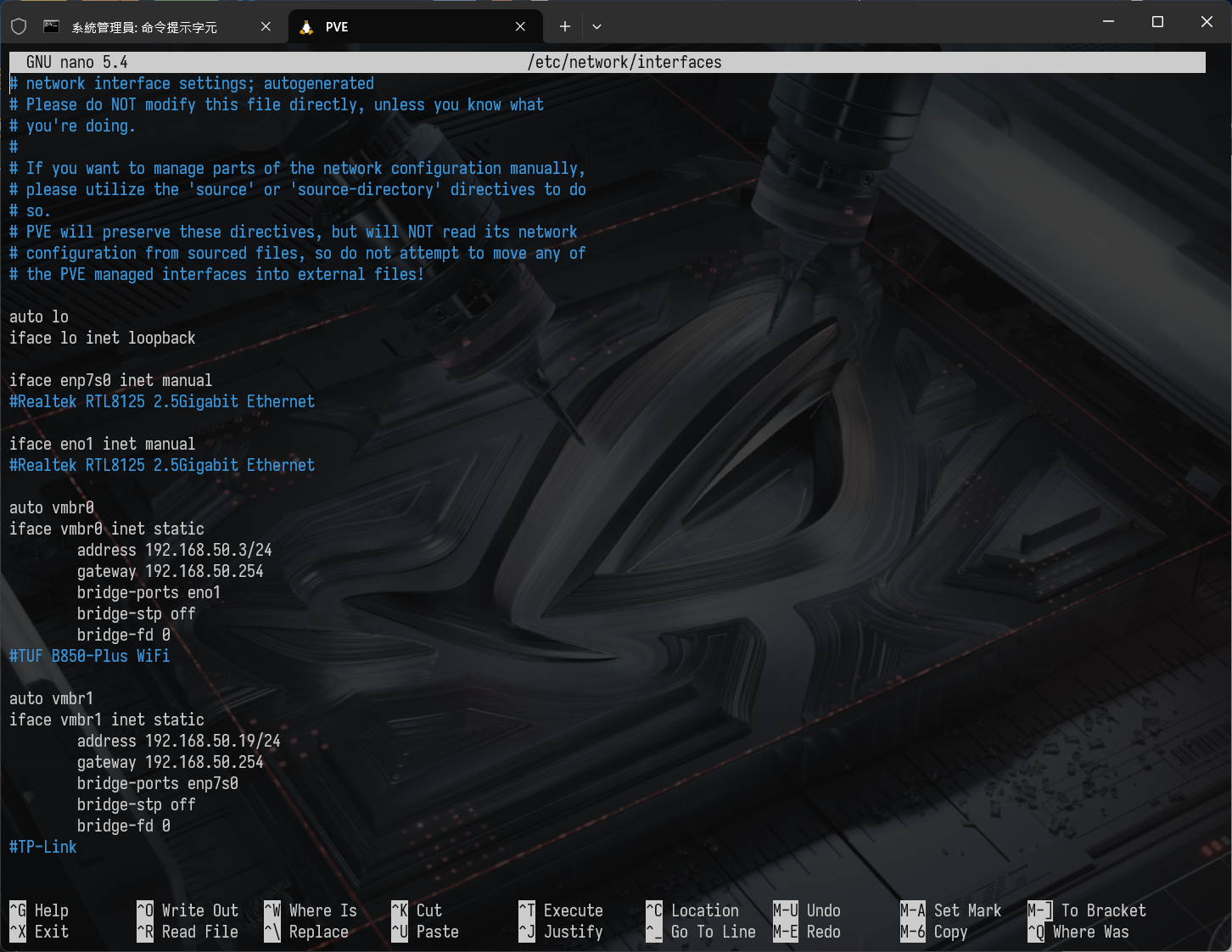1232x952 pixels.
Task: Click the command prompt icon on first tab
Action: (52, 27)
